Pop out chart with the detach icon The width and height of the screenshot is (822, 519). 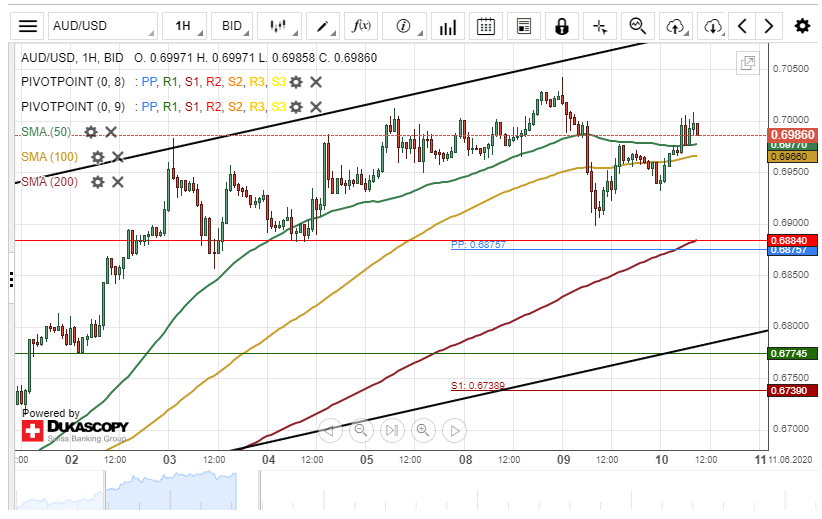pos(747,63)
